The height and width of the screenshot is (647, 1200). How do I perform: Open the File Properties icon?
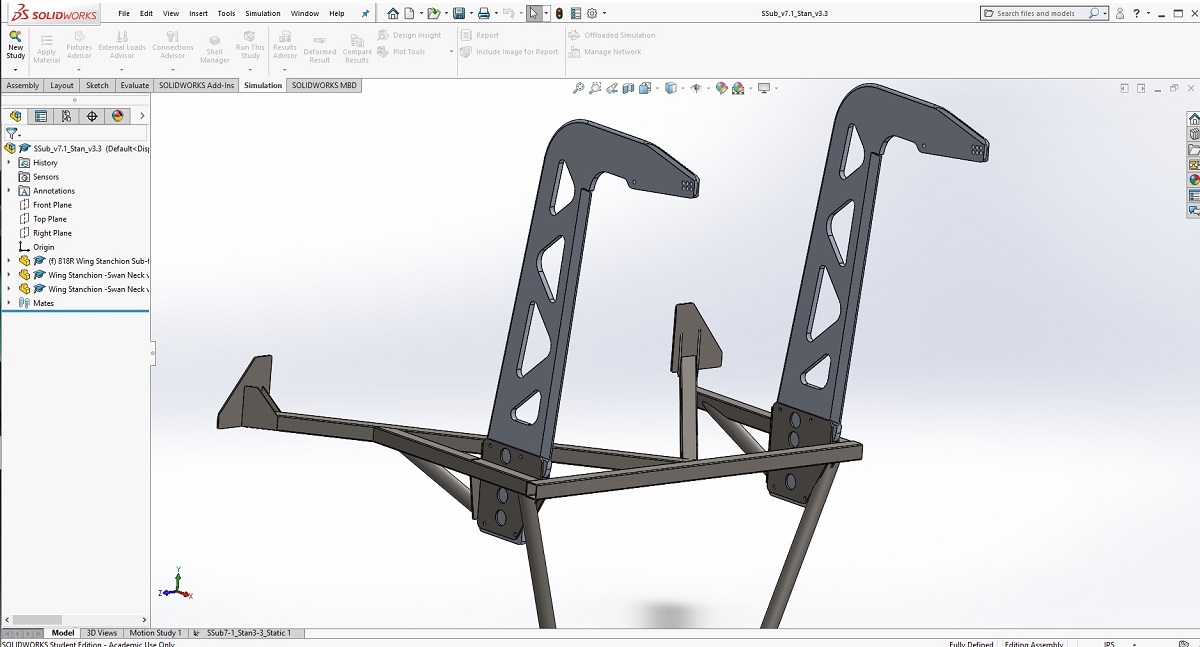pyautogui.click(x=576, y=13)
